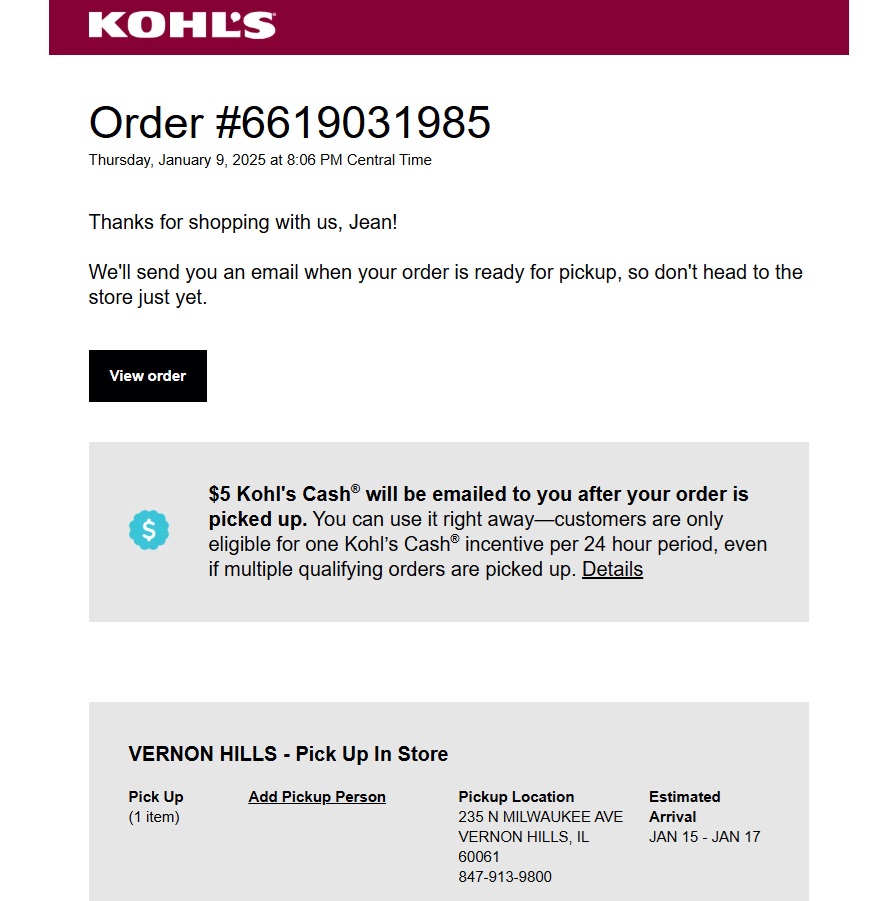Click the VERNON HILLS, IL city line
The image size is (890, 901).
pos(523,837)
